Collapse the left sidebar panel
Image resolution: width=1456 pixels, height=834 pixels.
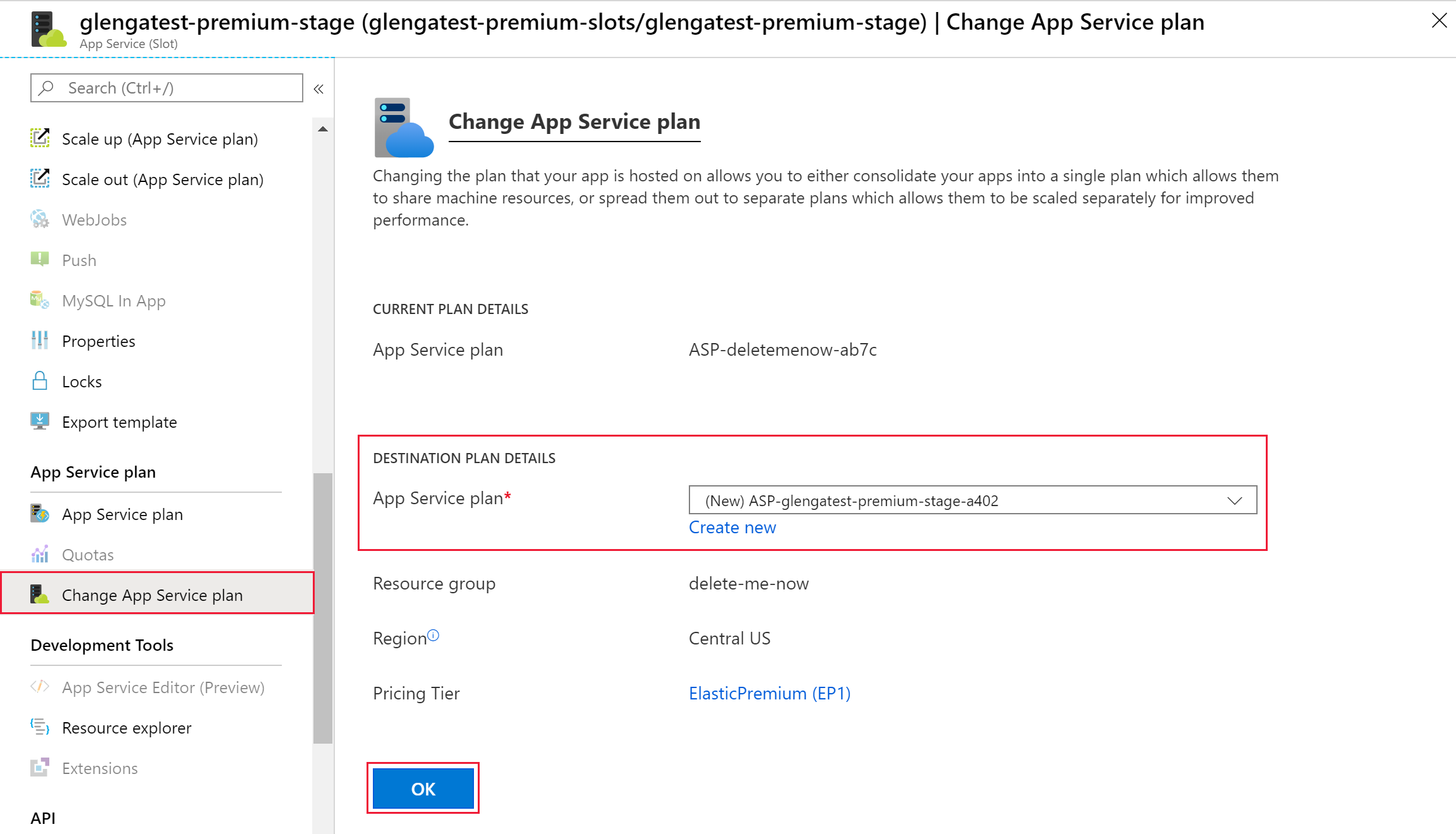click(318, 89)
